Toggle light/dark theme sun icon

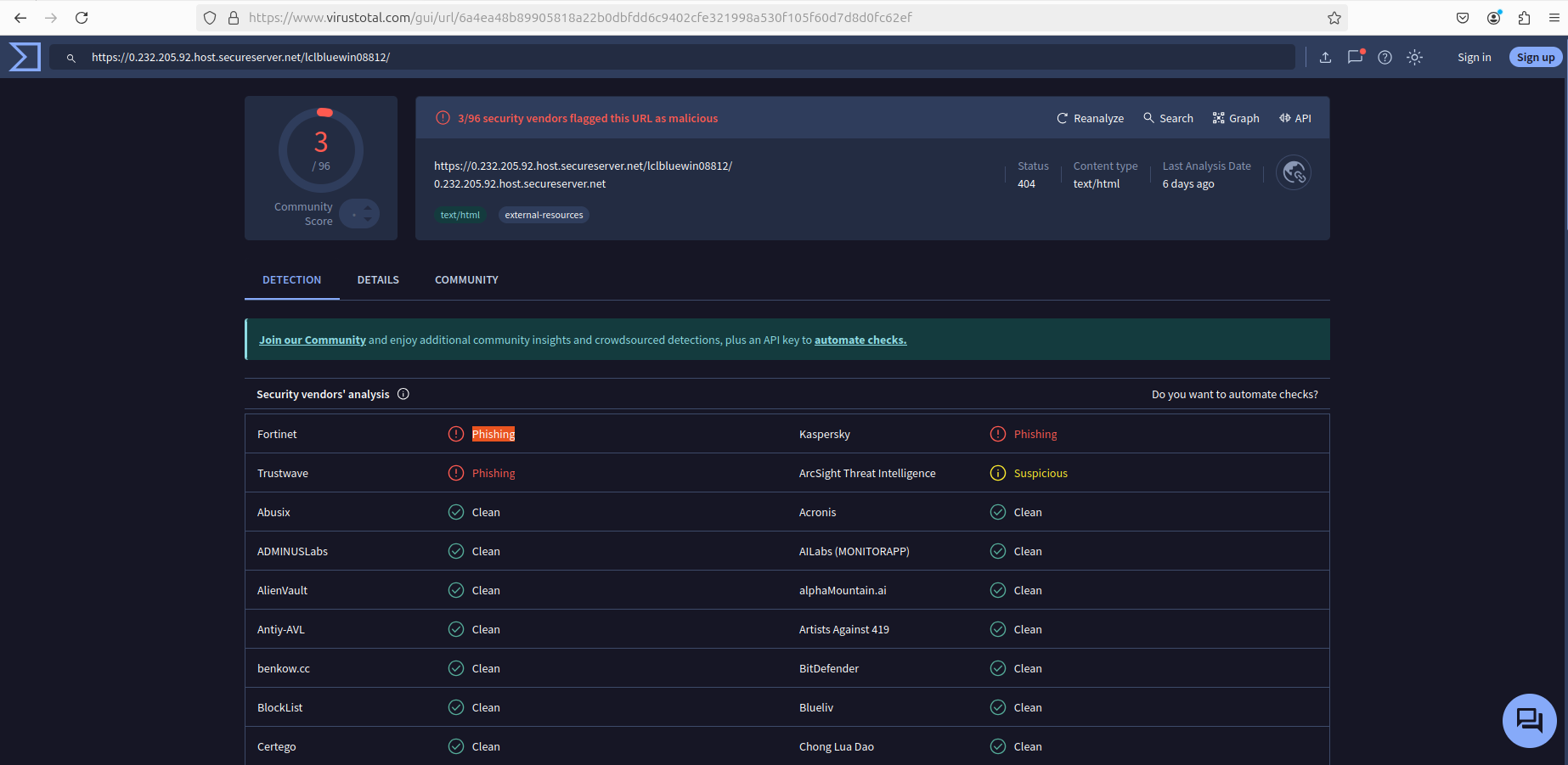(1414, 58)
